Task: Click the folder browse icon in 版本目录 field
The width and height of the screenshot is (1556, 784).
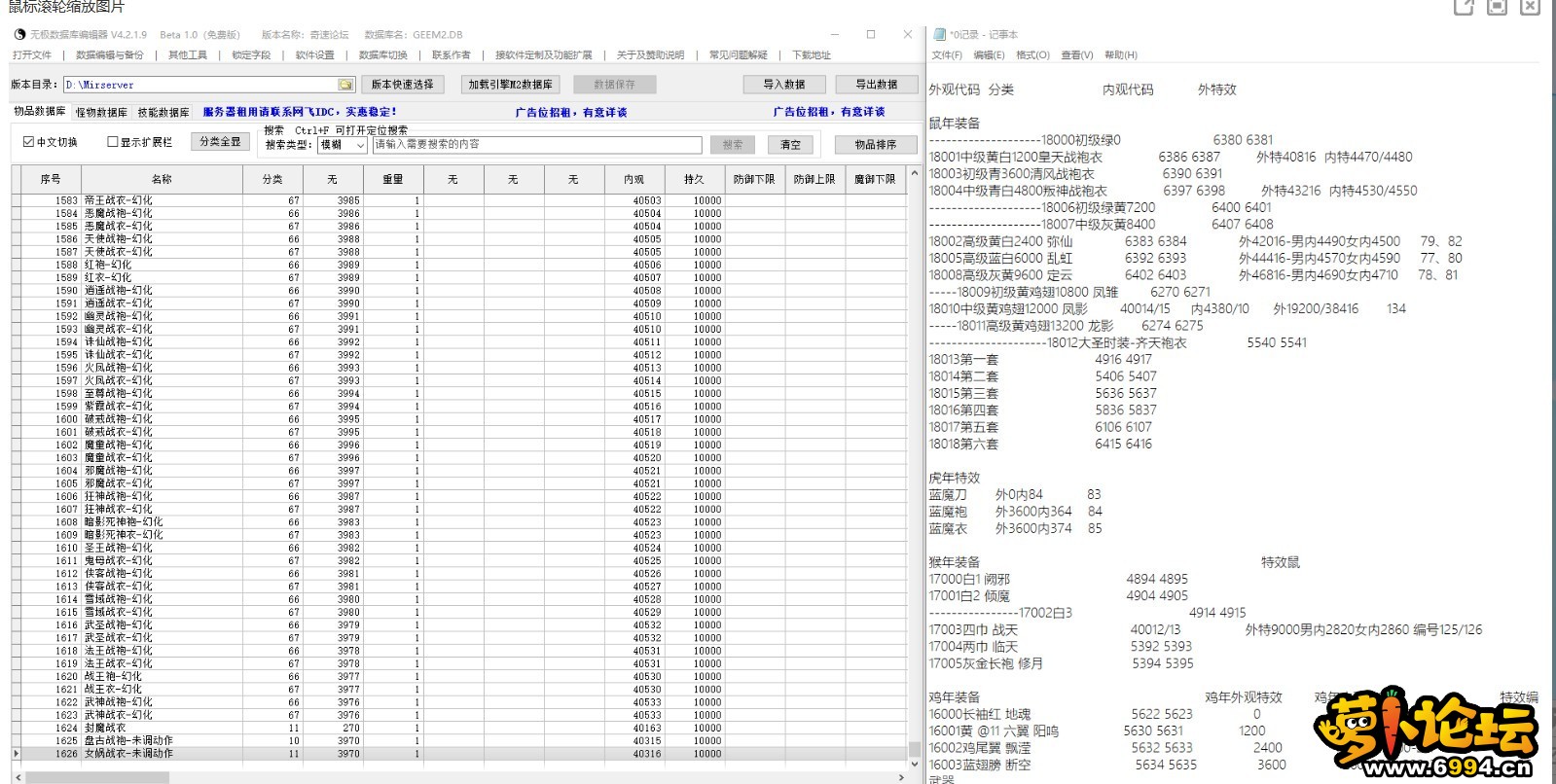Action: 344,85
